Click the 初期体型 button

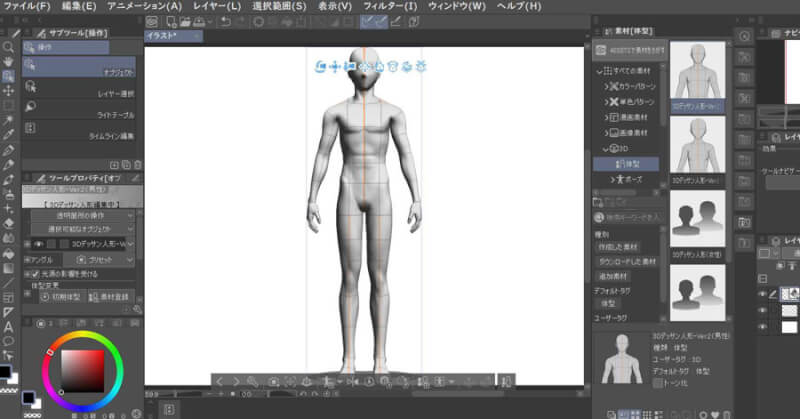55,297
